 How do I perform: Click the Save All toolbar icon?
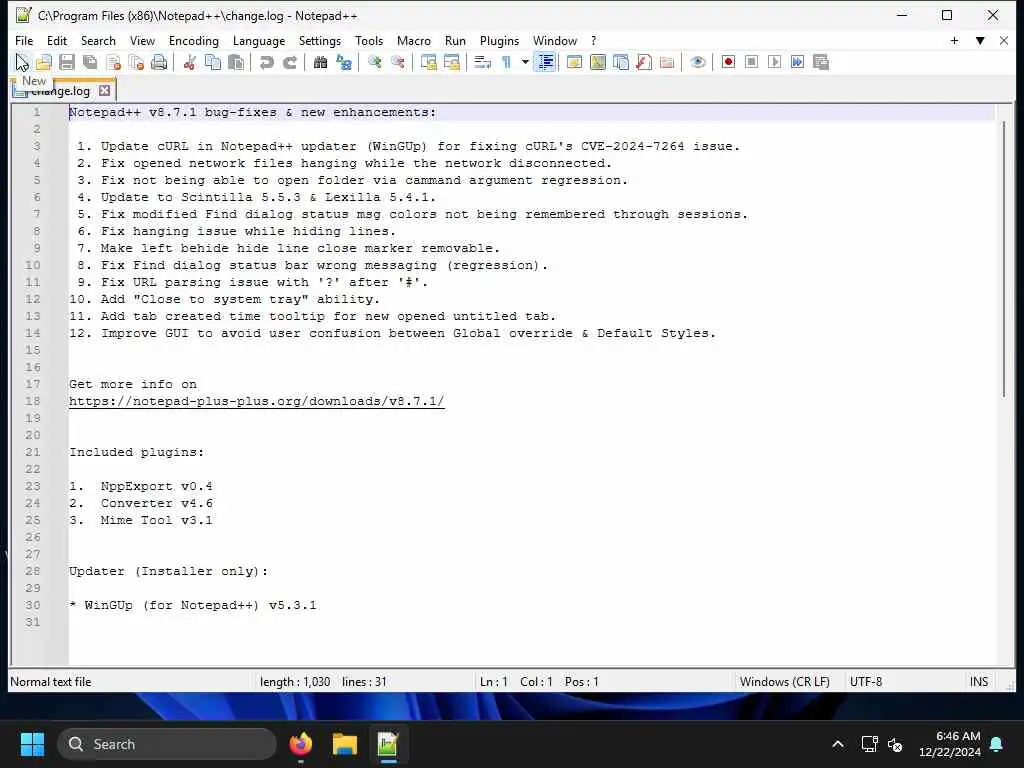tap(90, 62)
